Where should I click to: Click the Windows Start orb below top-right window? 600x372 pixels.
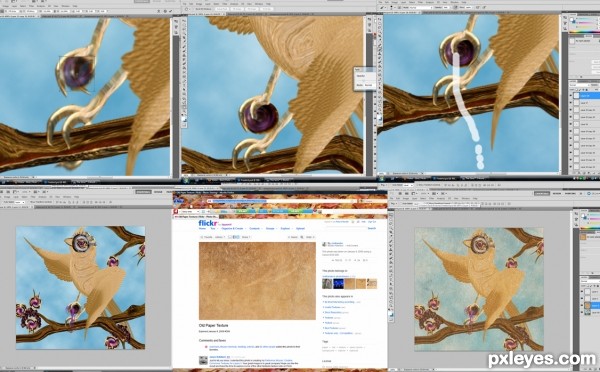click(x=382, y=178)
